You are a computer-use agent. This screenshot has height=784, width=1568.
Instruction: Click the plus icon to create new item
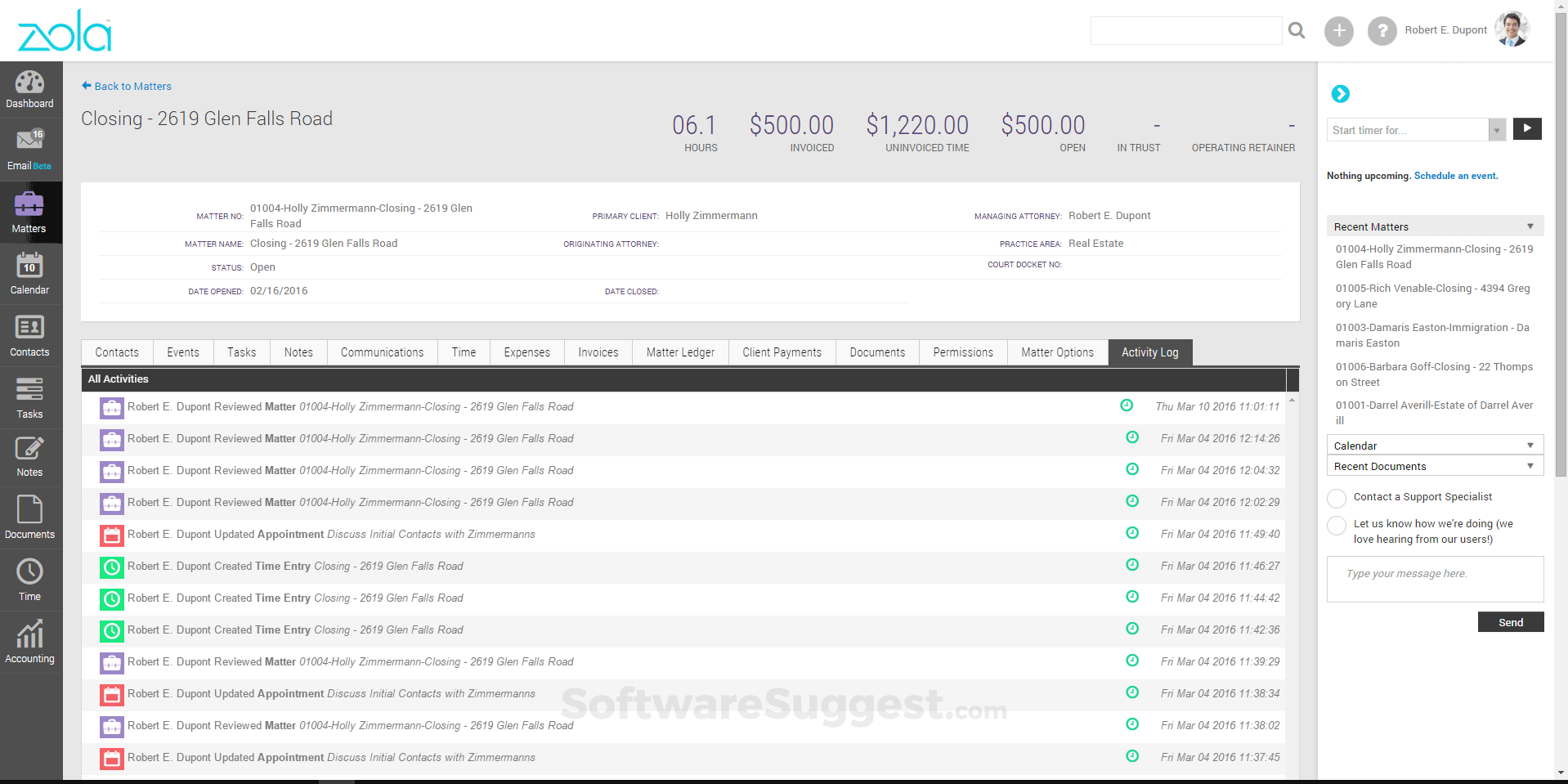point(1339,30)
